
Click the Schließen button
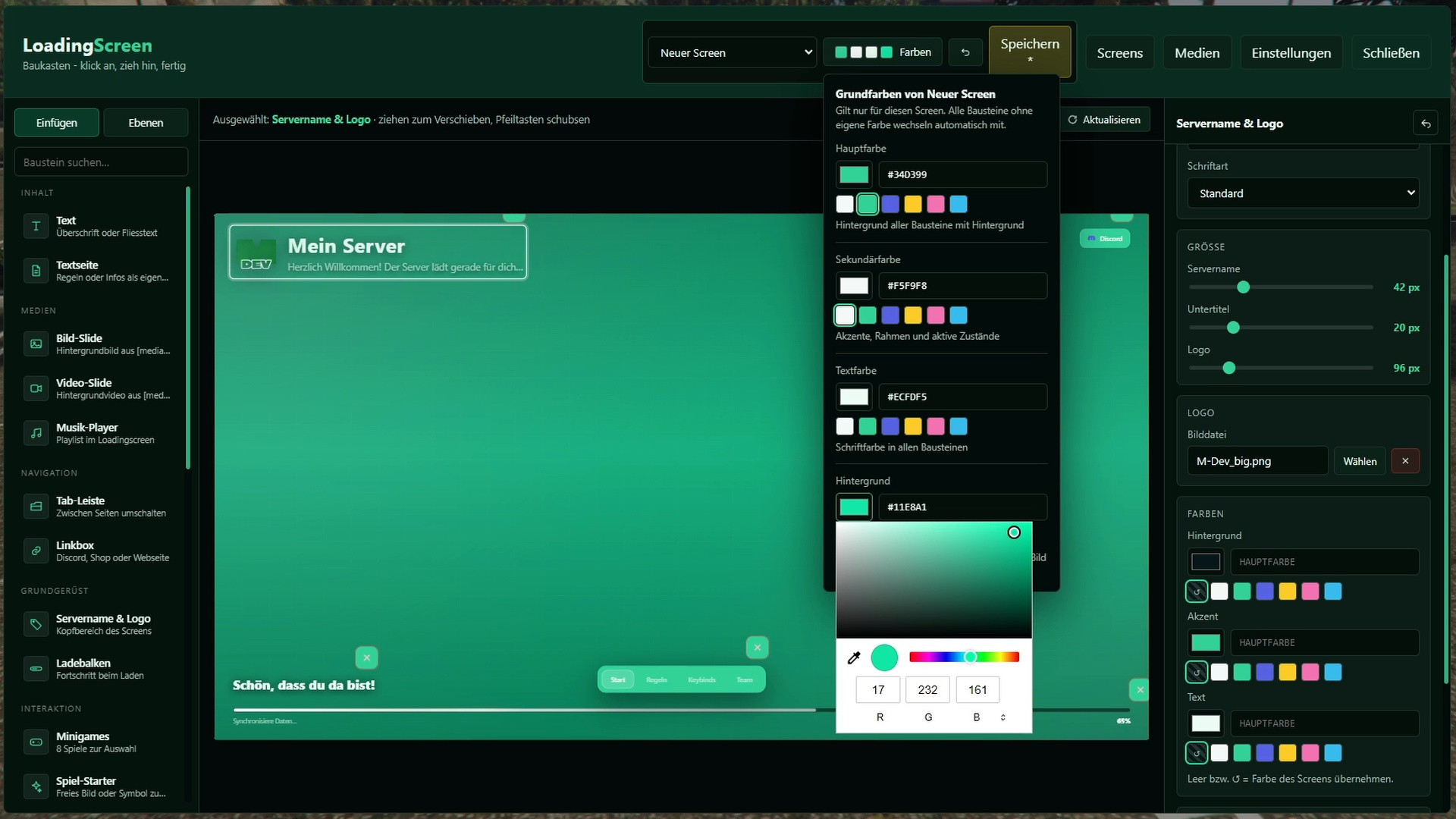pyautogui.click(x=1391, y=53)
